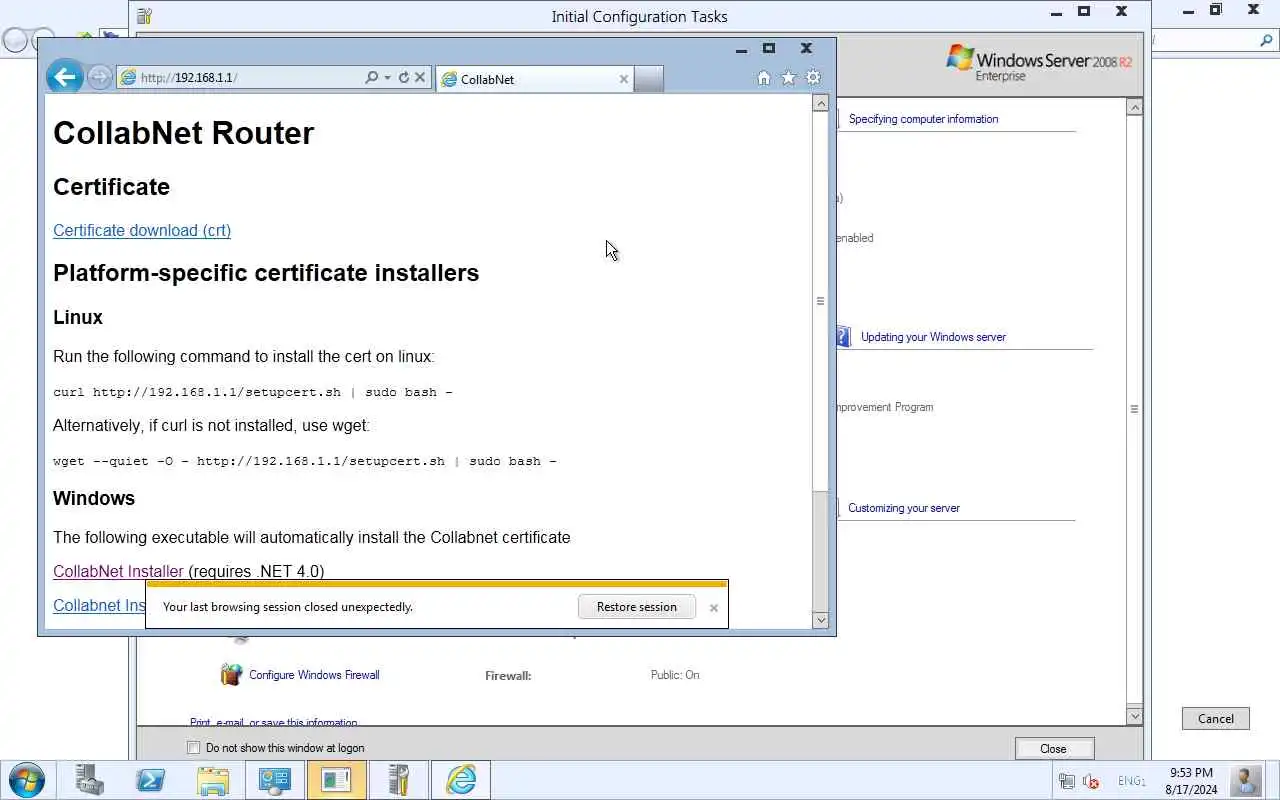Click the Configure Windows Firewall icon

click(x=231, y=674)
